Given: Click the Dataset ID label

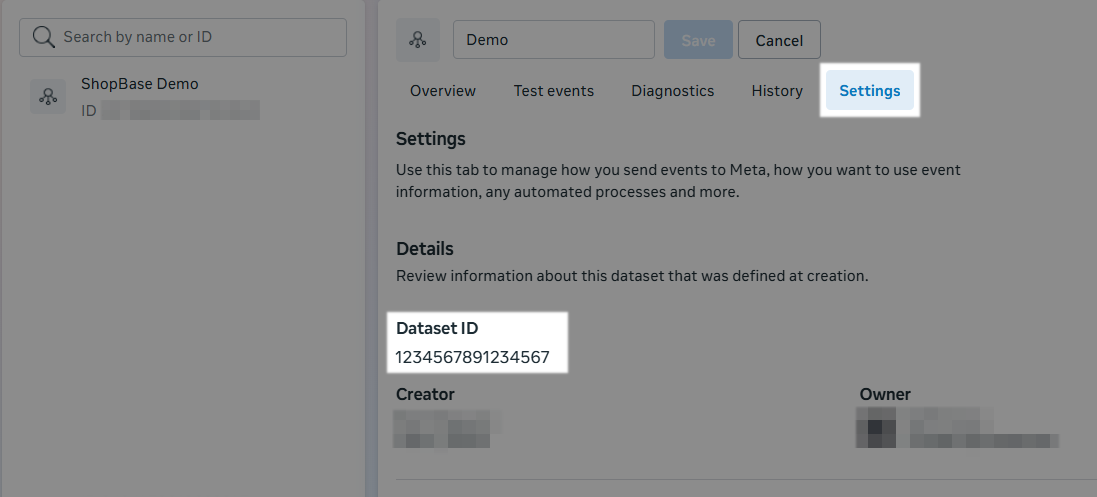Looking at the screenshot, I should coord(436,328).
